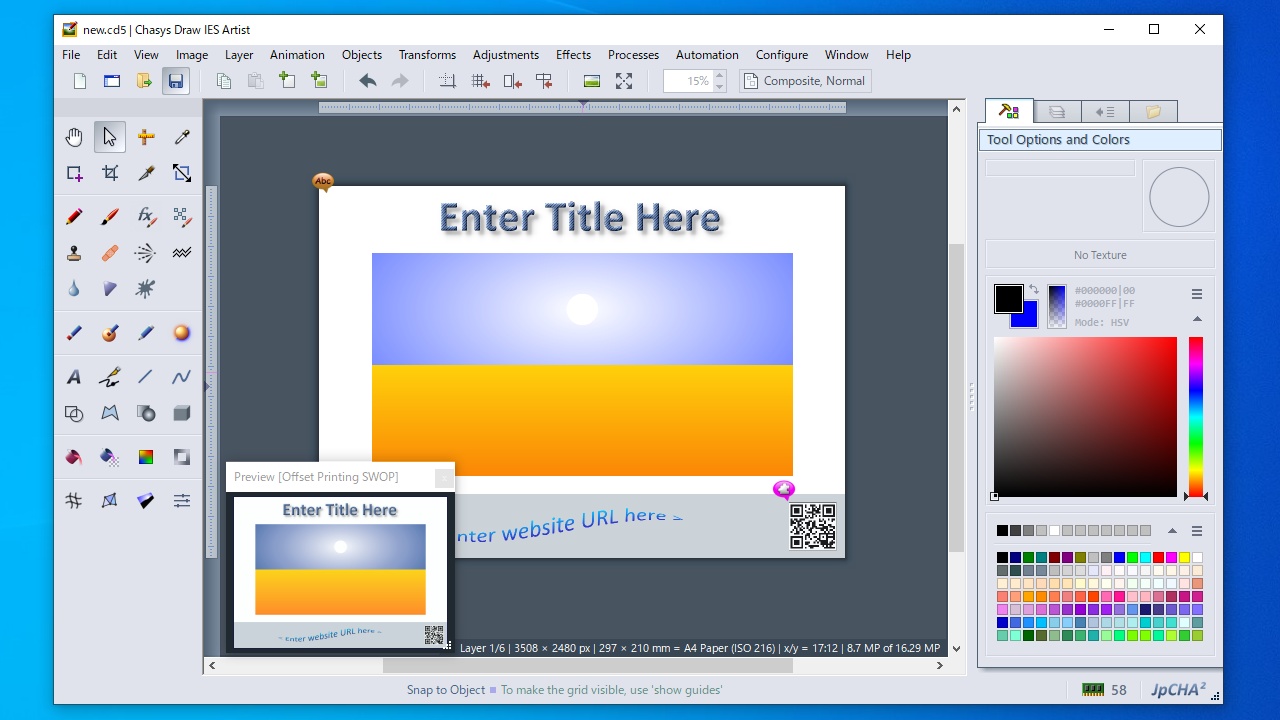Viewport: 1280px width, 720px height.
Task: Click the JpCHA² status bar label
Action: (1177, 690)
